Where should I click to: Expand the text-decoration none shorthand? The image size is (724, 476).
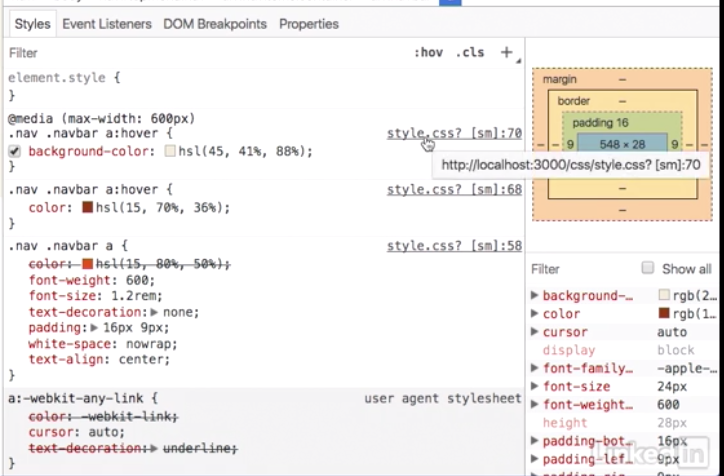pos(154,312)
